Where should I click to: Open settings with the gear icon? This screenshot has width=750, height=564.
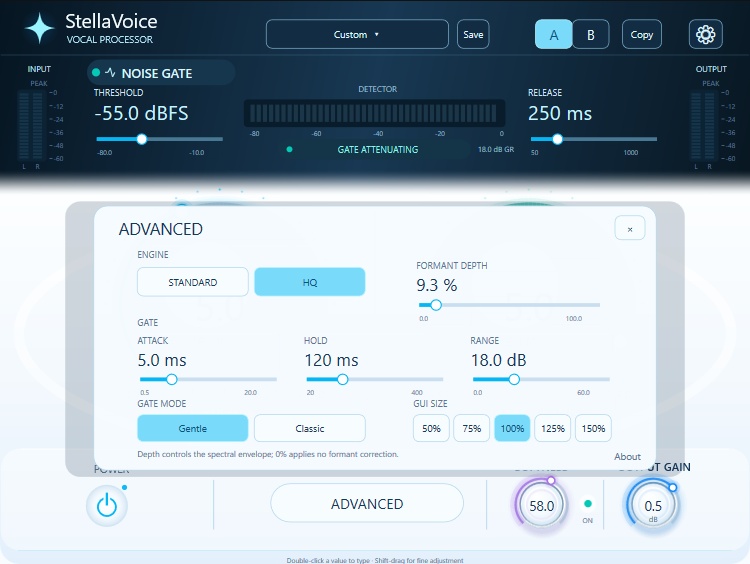[x=706, y=34]
